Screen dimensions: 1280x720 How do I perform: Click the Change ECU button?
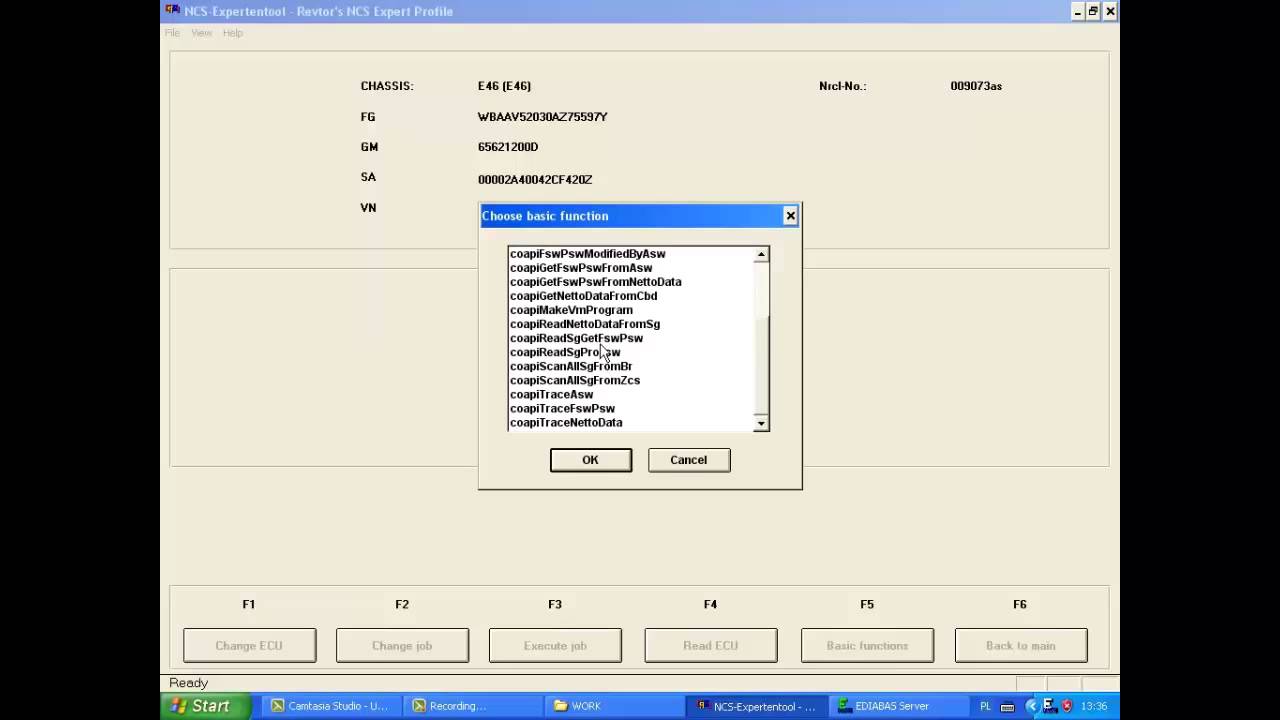coord(249,645)
